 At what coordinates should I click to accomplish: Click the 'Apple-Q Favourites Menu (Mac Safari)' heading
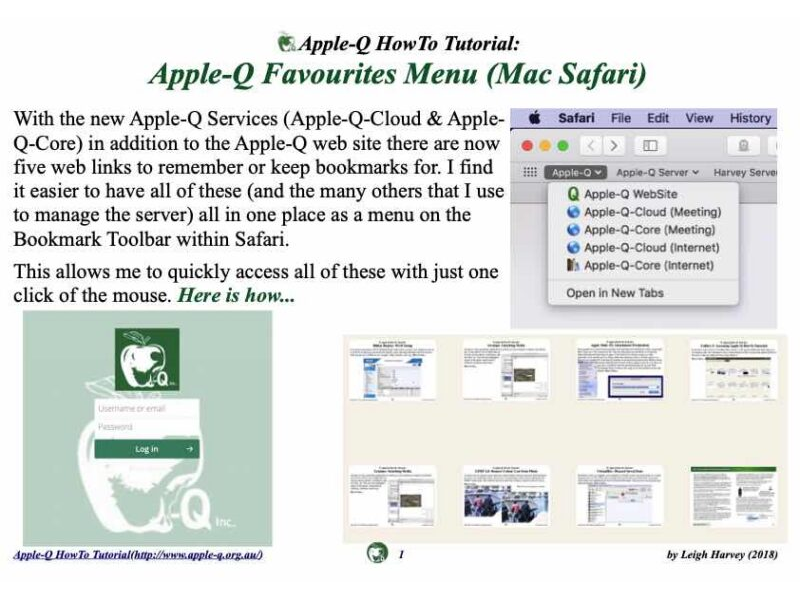click(398, 74)
